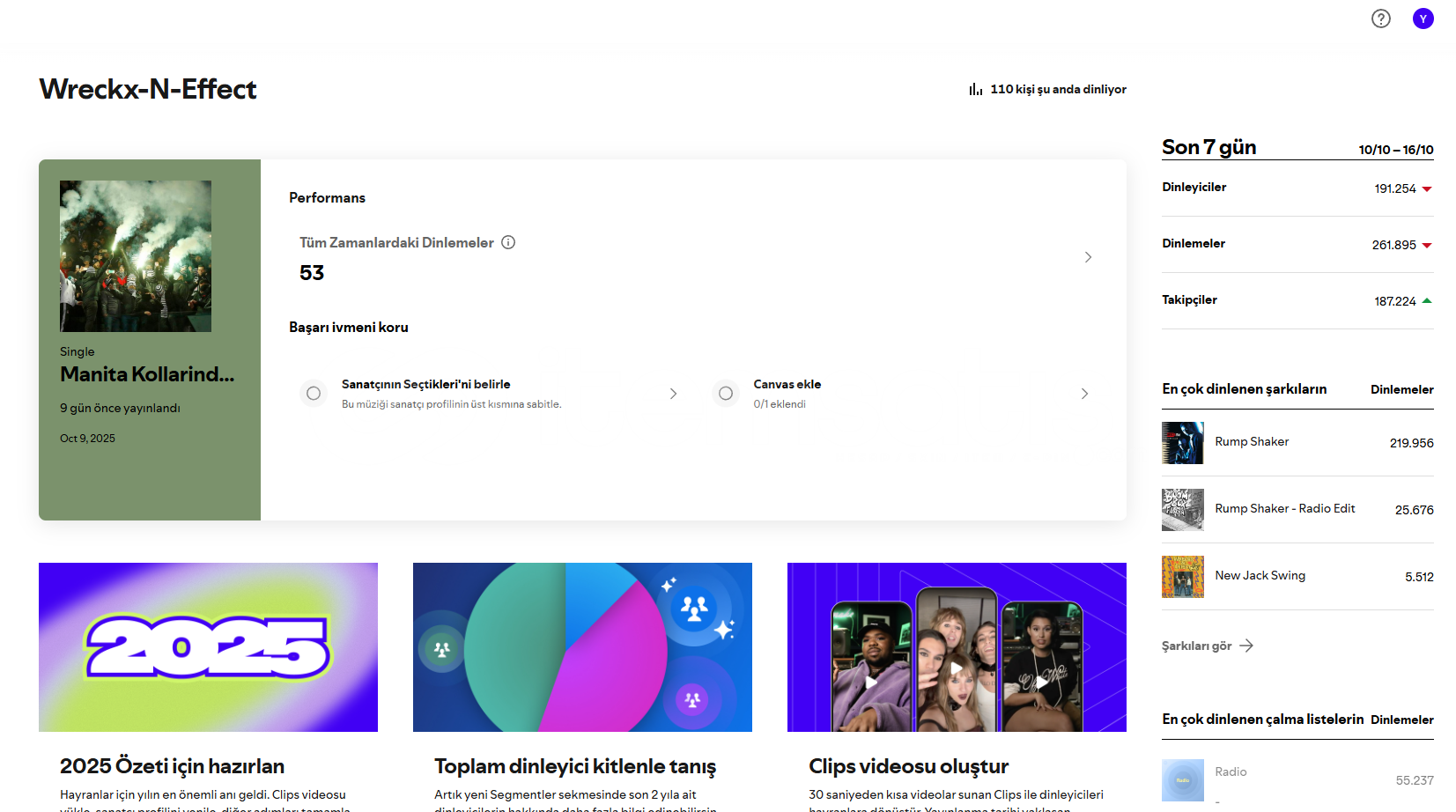
Task: Open the Manita Kollarind single cover art
Action: pos(136,256)
